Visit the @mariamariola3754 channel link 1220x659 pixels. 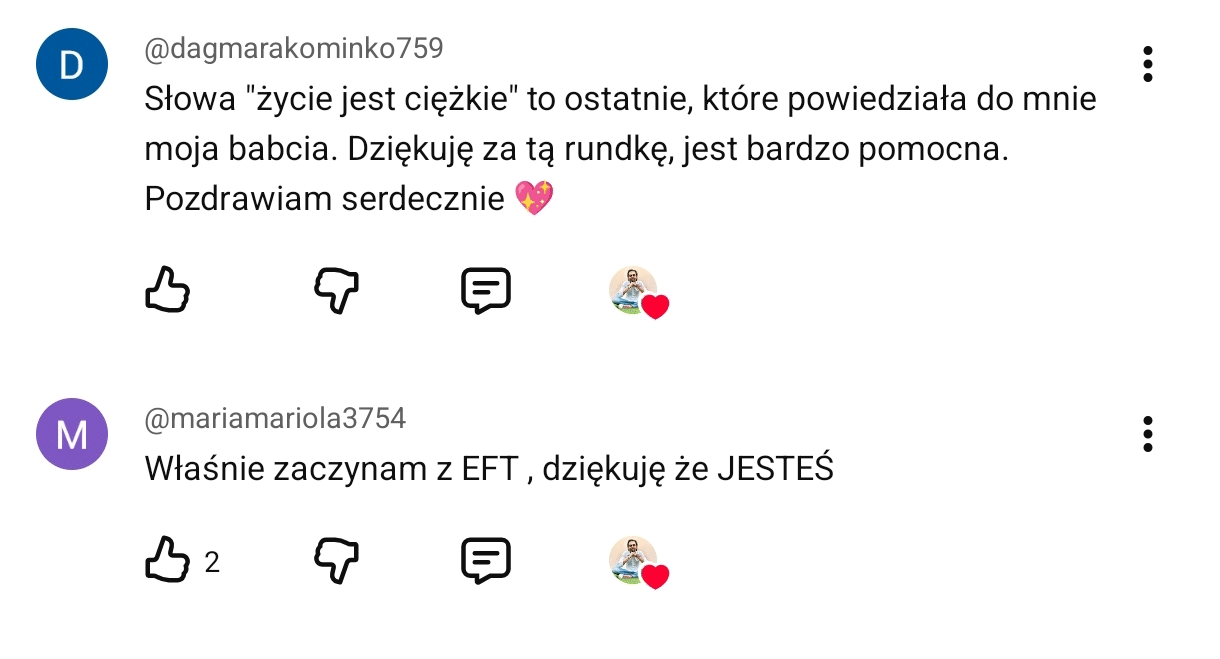click(x=275, y=418)
